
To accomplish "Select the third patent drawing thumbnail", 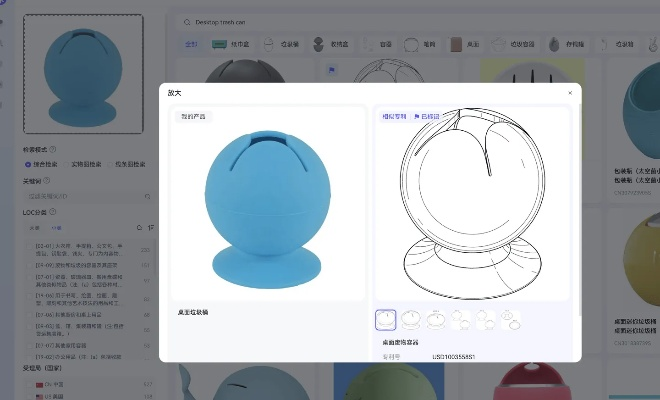I will point(436,319).
